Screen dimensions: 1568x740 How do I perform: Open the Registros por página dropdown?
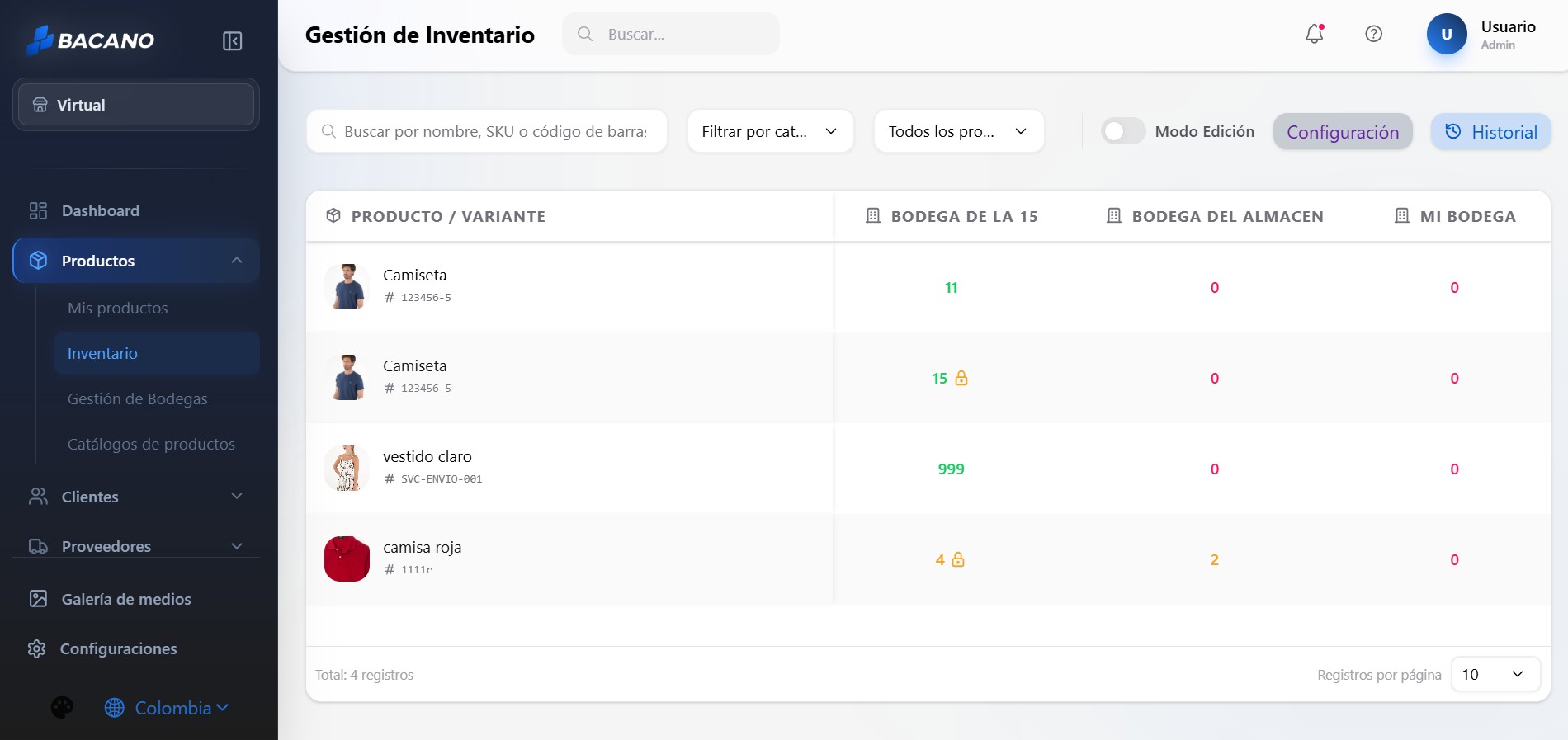point(1495,674)
